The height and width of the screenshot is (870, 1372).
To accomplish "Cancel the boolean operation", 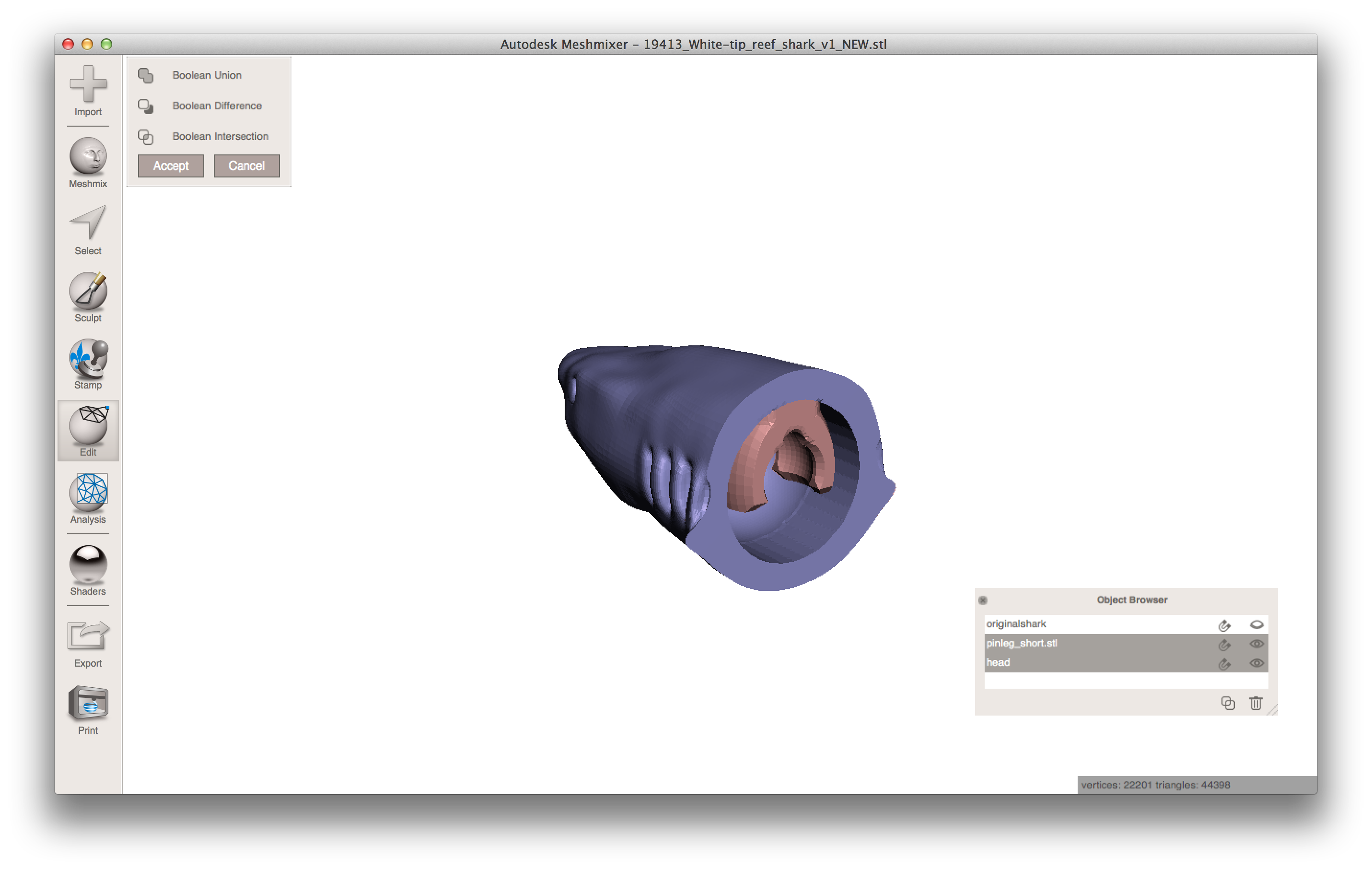I will (247, 166).
